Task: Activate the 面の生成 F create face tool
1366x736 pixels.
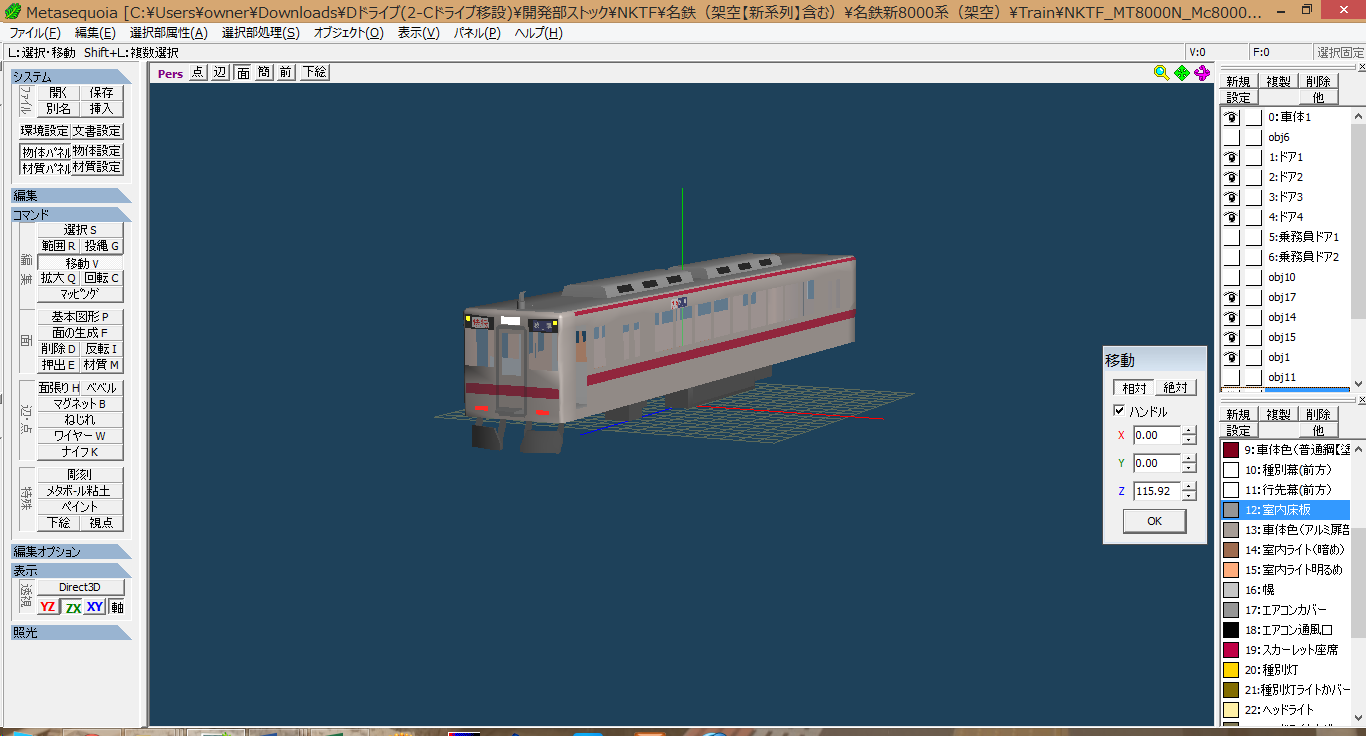Action: coord(80,333)
